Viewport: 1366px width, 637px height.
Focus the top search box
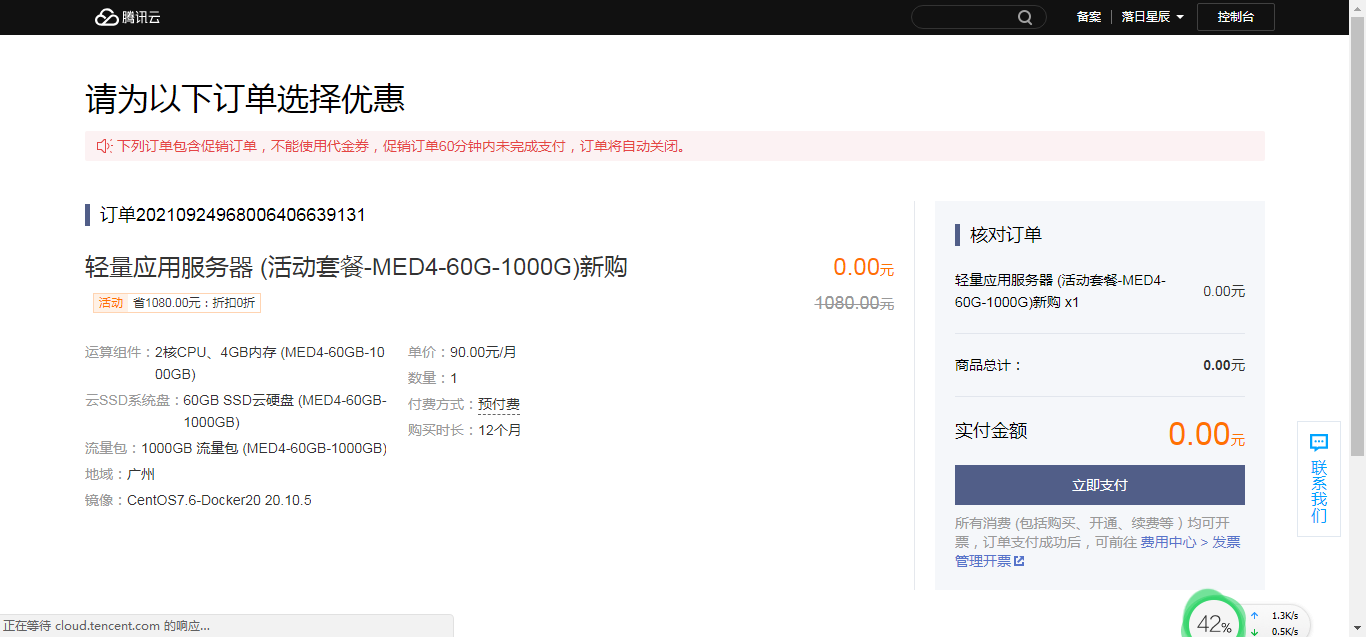point(978,17)
